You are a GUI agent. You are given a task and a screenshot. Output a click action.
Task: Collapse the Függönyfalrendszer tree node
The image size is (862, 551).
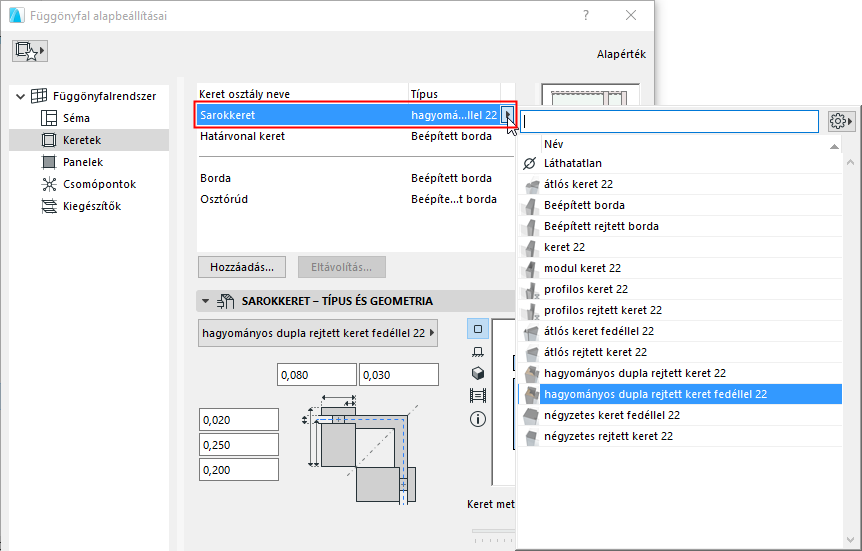(20, 96)
